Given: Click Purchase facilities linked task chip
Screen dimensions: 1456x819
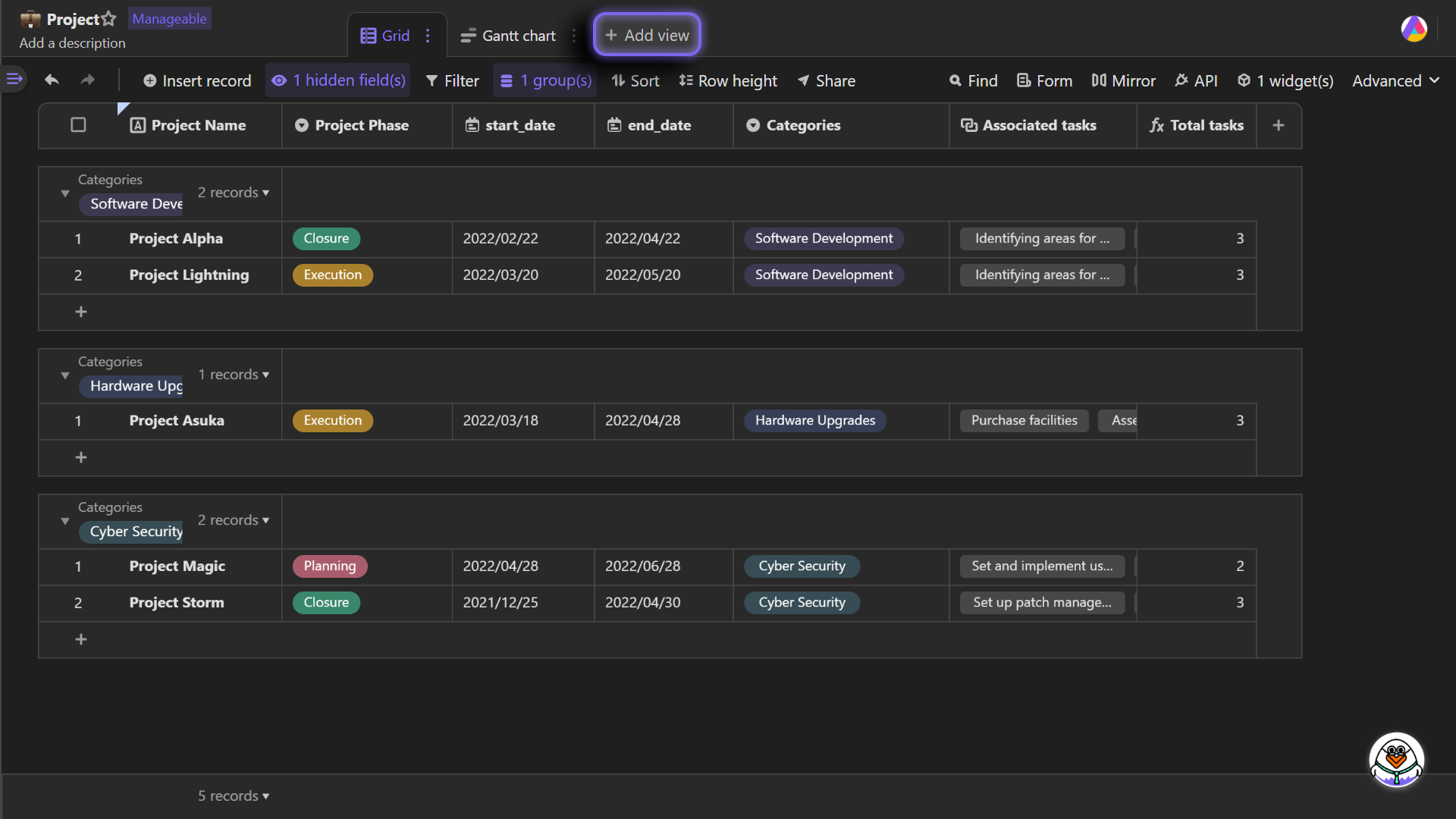Looking at the screenshot, I should (1025, 420).
